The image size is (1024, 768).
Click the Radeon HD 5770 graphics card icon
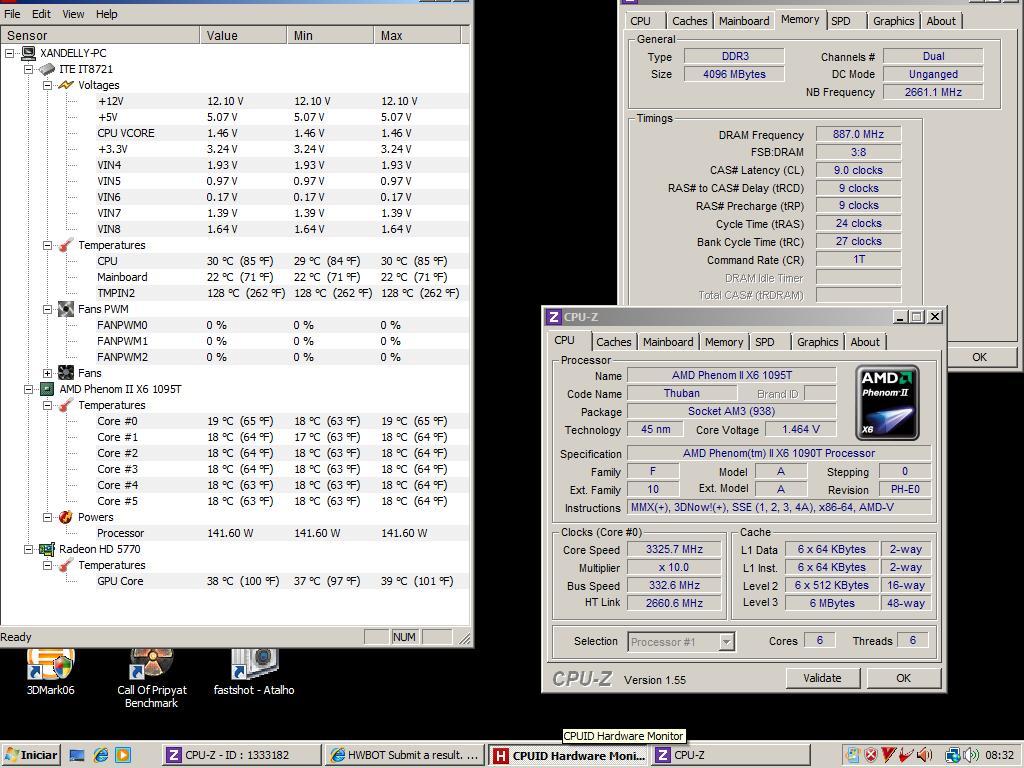click(47, 549)
